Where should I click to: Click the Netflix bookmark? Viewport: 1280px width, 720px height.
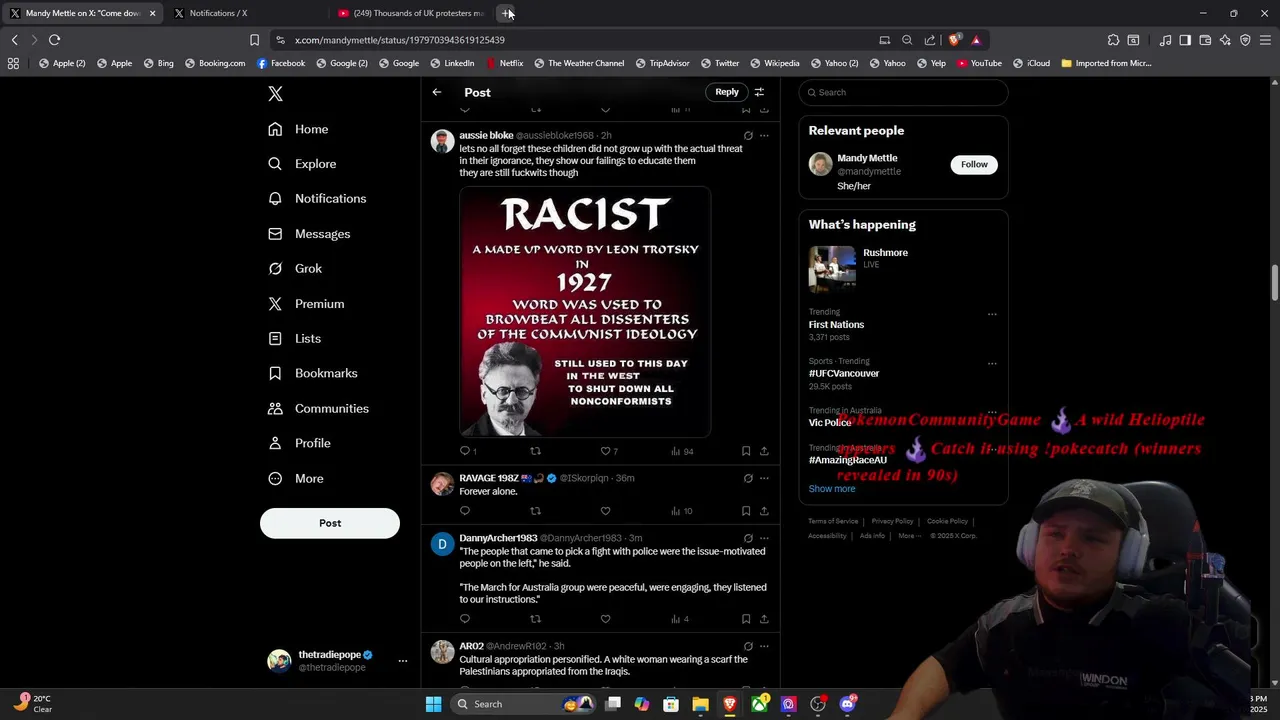pos(505,63)
